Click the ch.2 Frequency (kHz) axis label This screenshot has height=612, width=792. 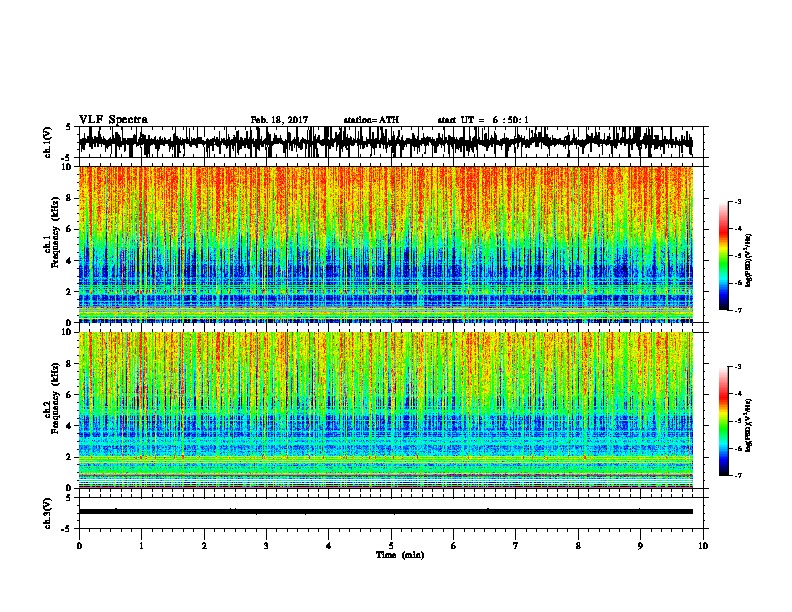point(51,398)
